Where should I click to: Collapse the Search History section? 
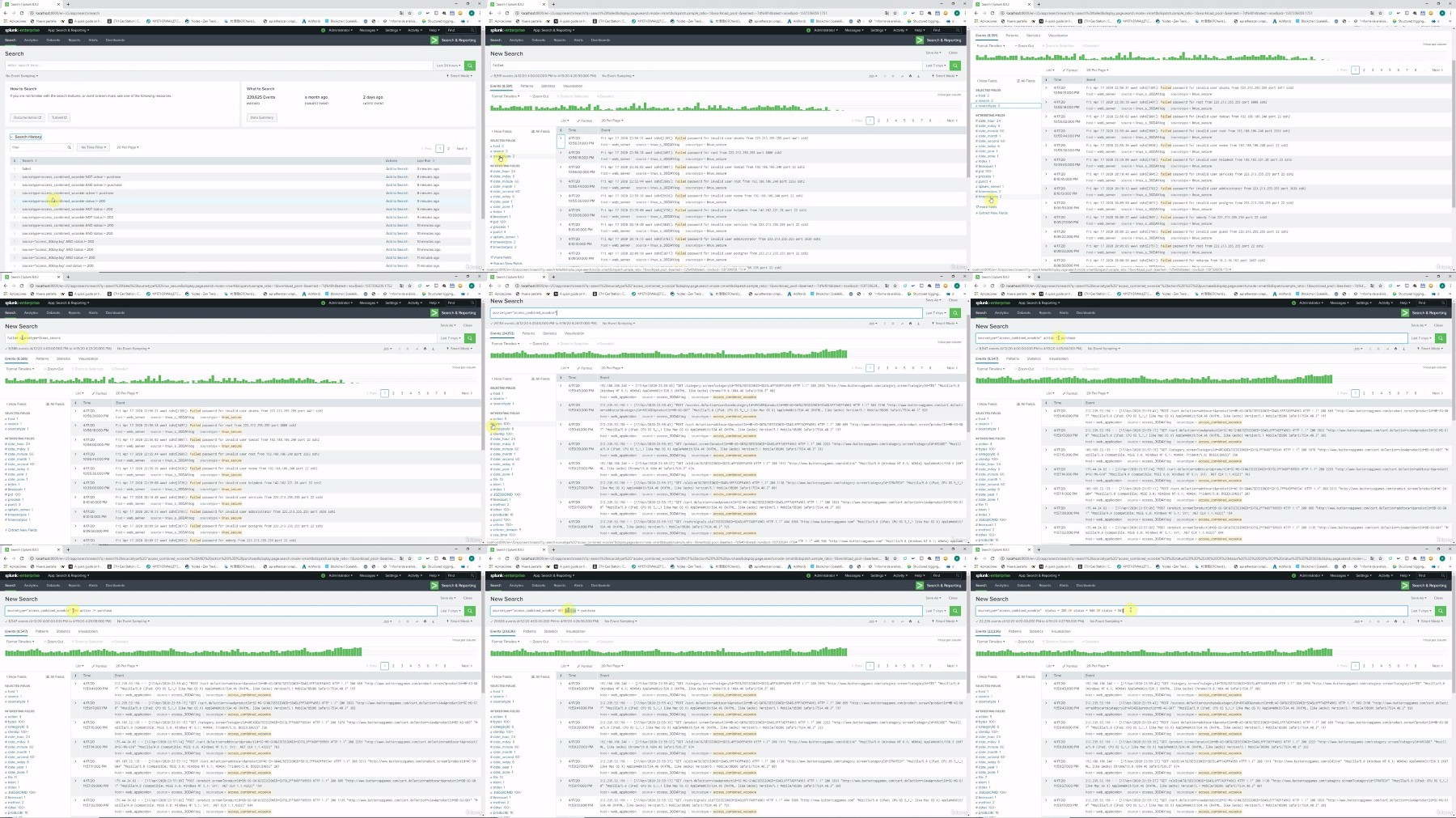tap(26, 137)
